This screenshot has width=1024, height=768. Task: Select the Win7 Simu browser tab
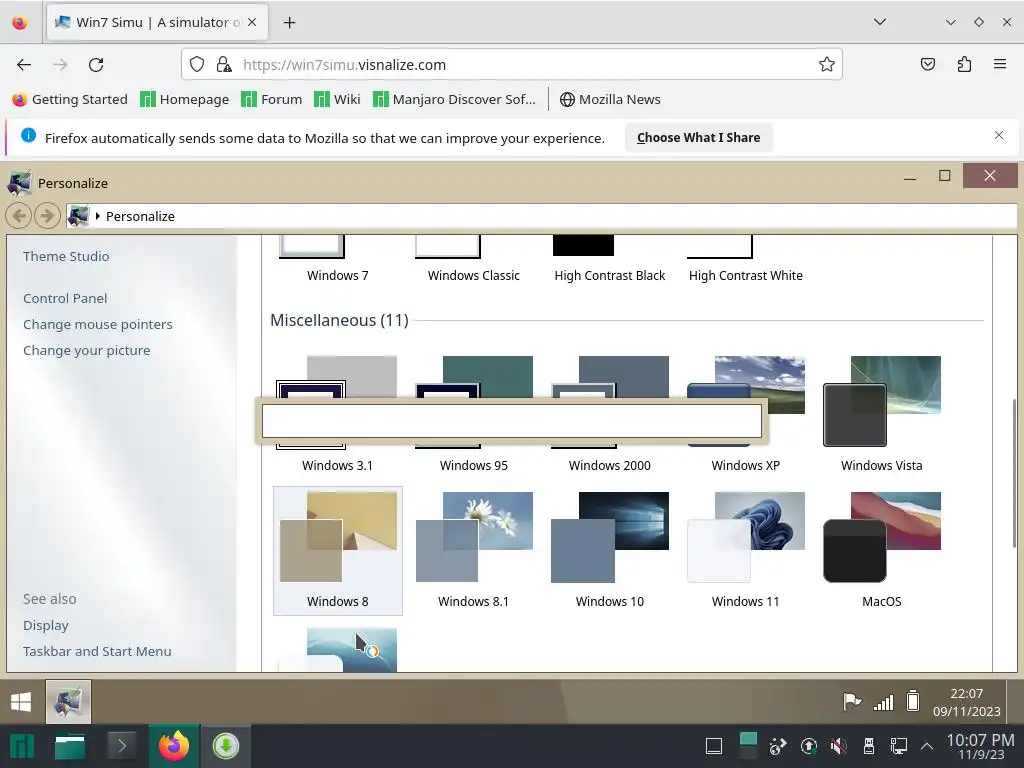click(x=157, y=23)
